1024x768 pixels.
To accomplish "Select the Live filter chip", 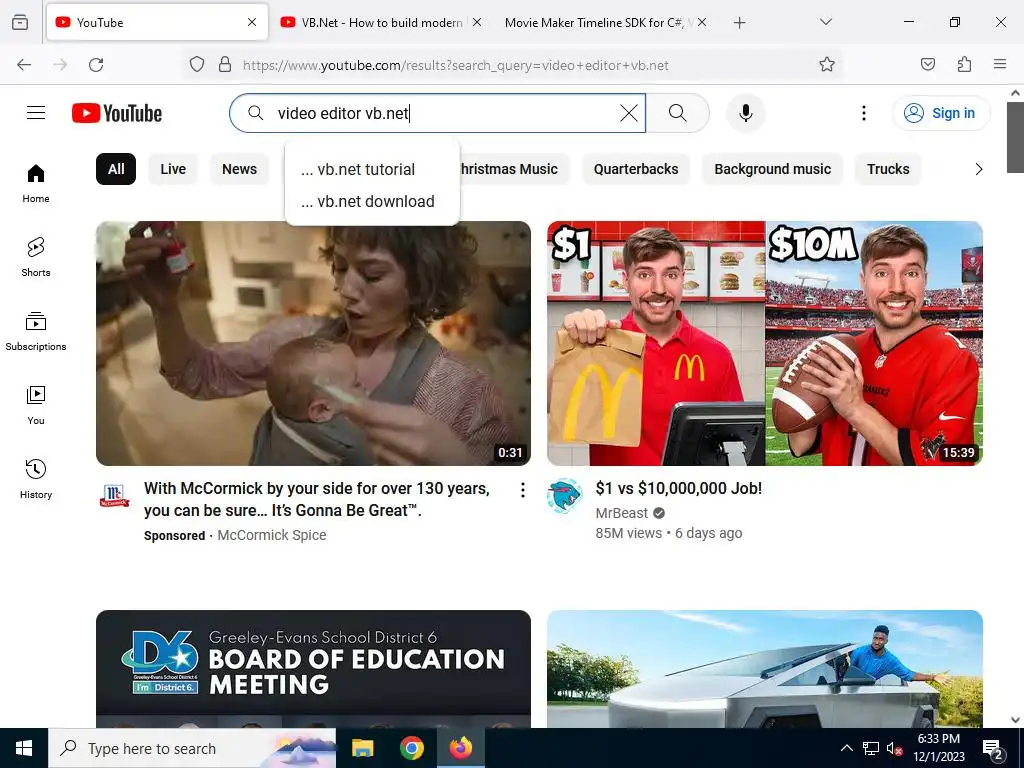I will pos(173,169).
